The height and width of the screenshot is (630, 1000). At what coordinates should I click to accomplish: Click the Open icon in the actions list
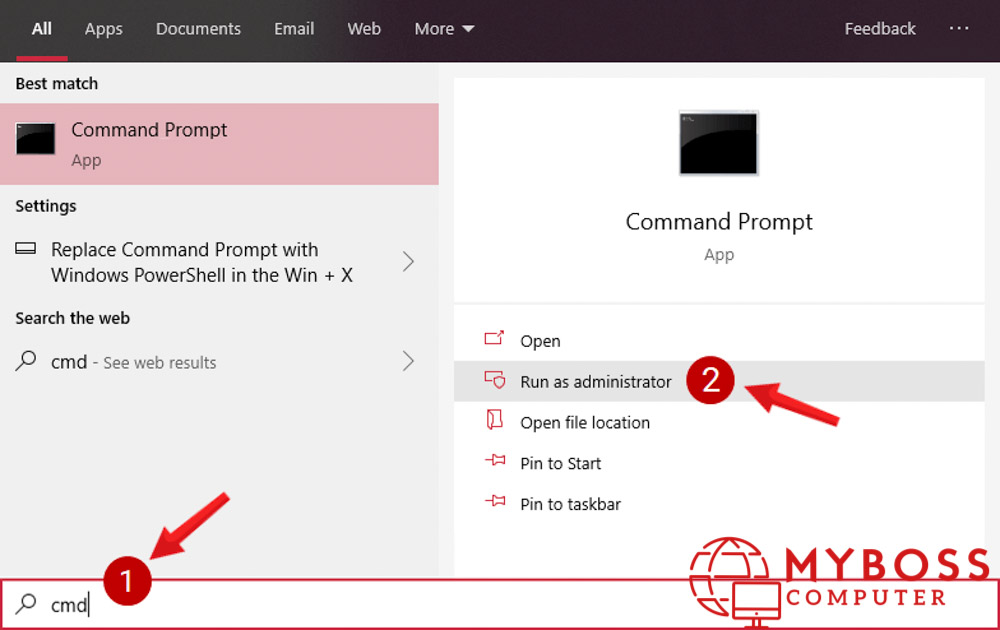click(x=494, y=340)
